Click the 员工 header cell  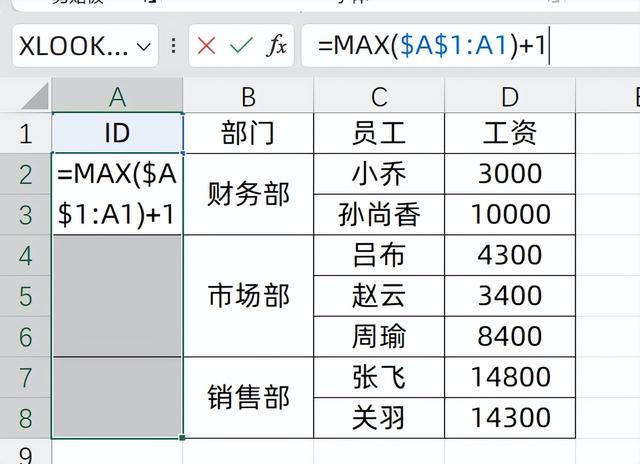click(379, 133)
